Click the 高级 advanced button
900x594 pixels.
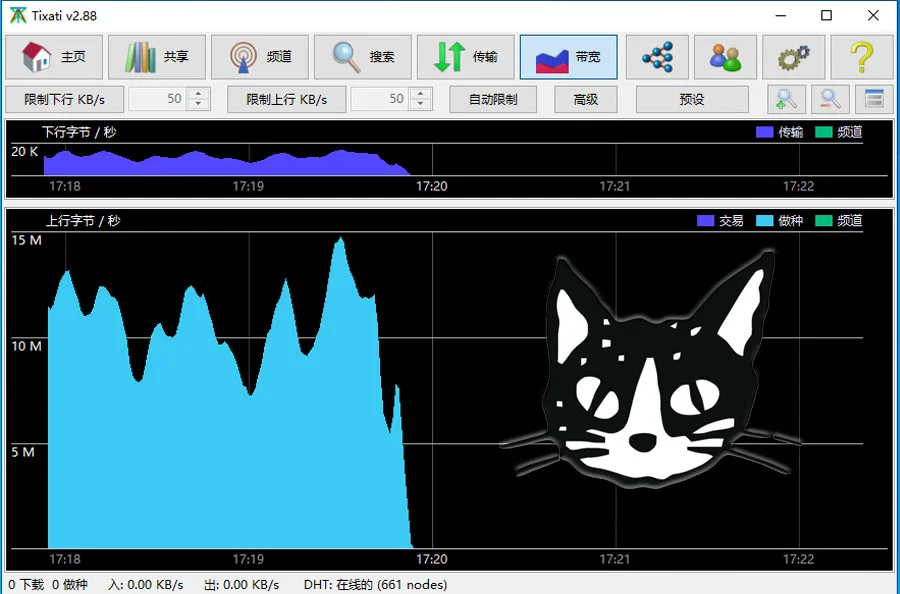586,99
